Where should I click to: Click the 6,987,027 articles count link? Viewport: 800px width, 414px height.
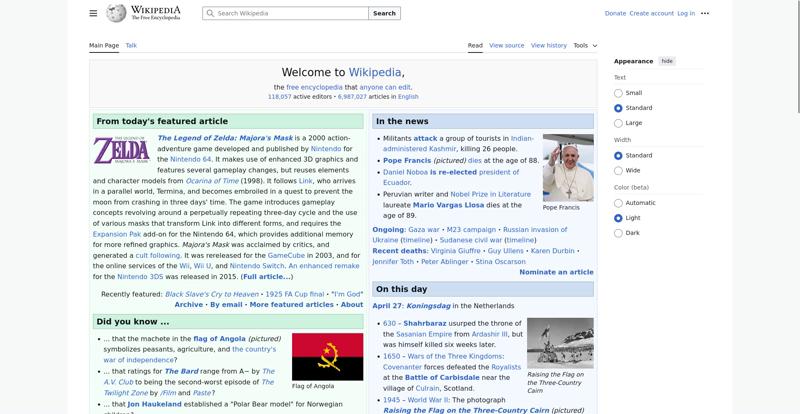(352, 96)
